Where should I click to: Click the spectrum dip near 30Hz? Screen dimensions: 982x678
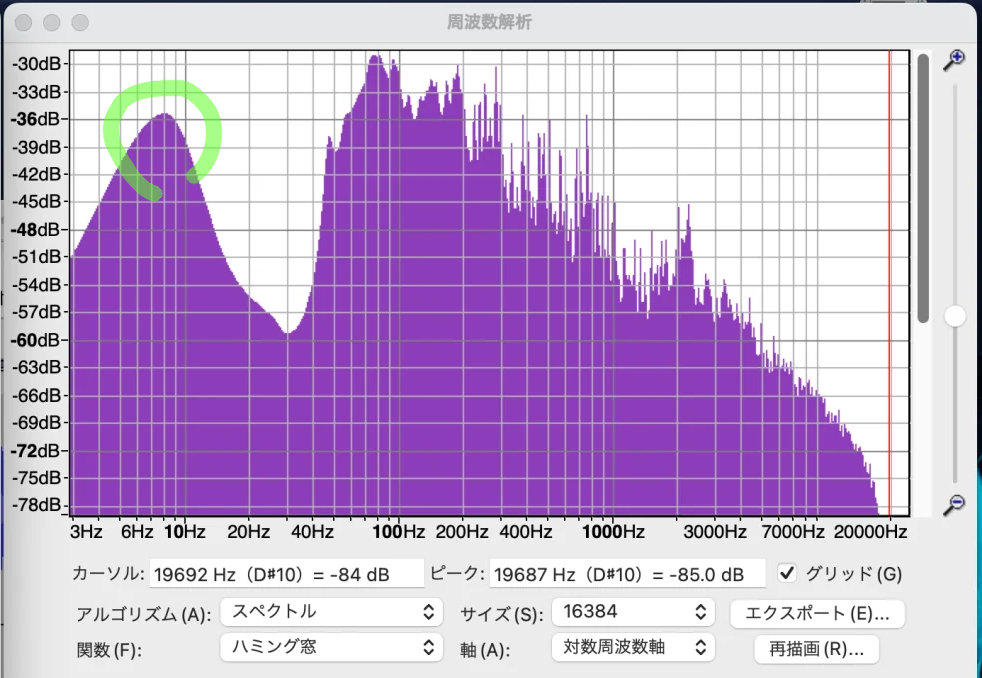[288, 332]
